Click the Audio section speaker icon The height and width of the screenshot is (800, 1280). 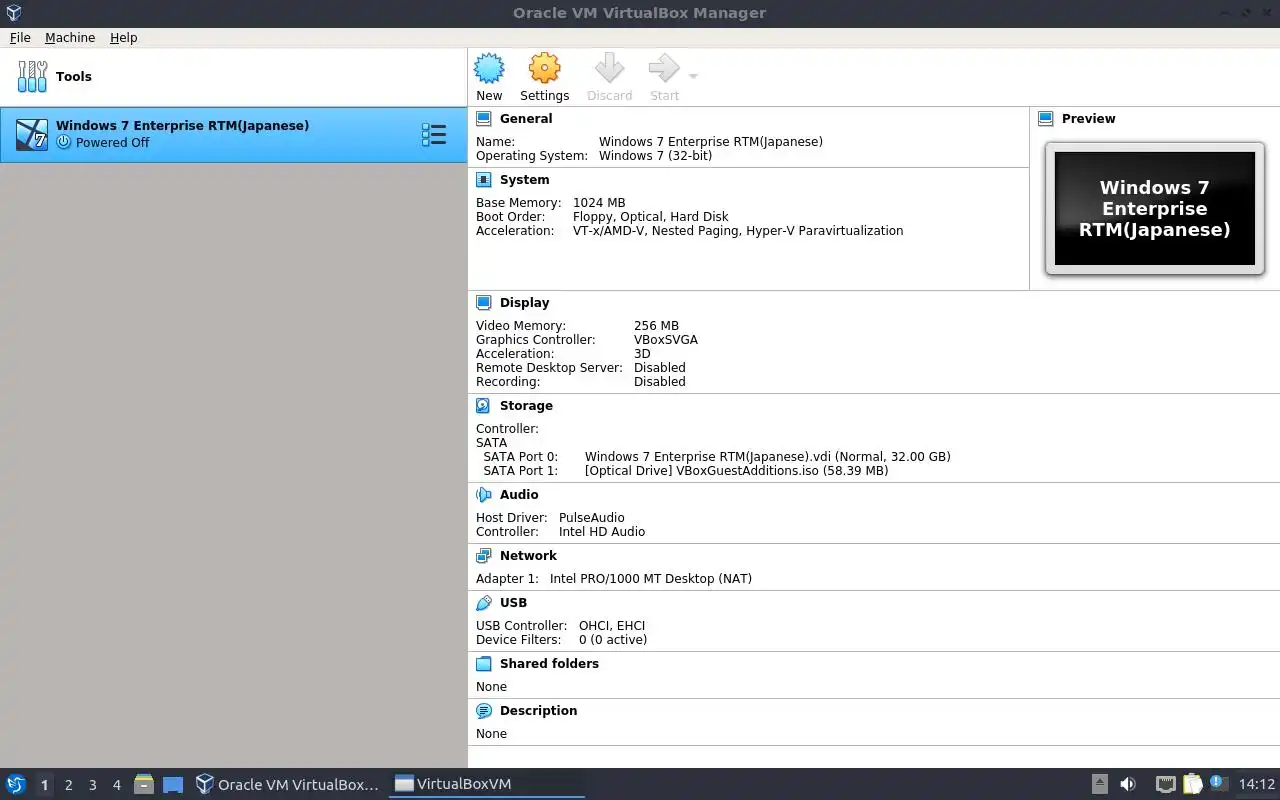click(484, 495)
